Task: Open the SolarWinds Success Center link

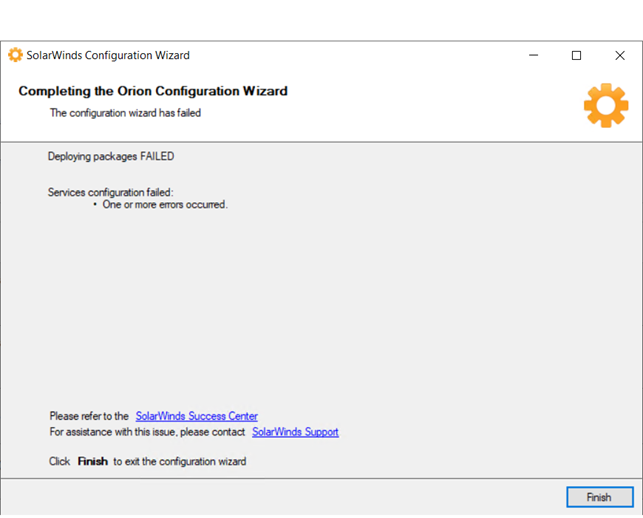Action: point(197,416)
